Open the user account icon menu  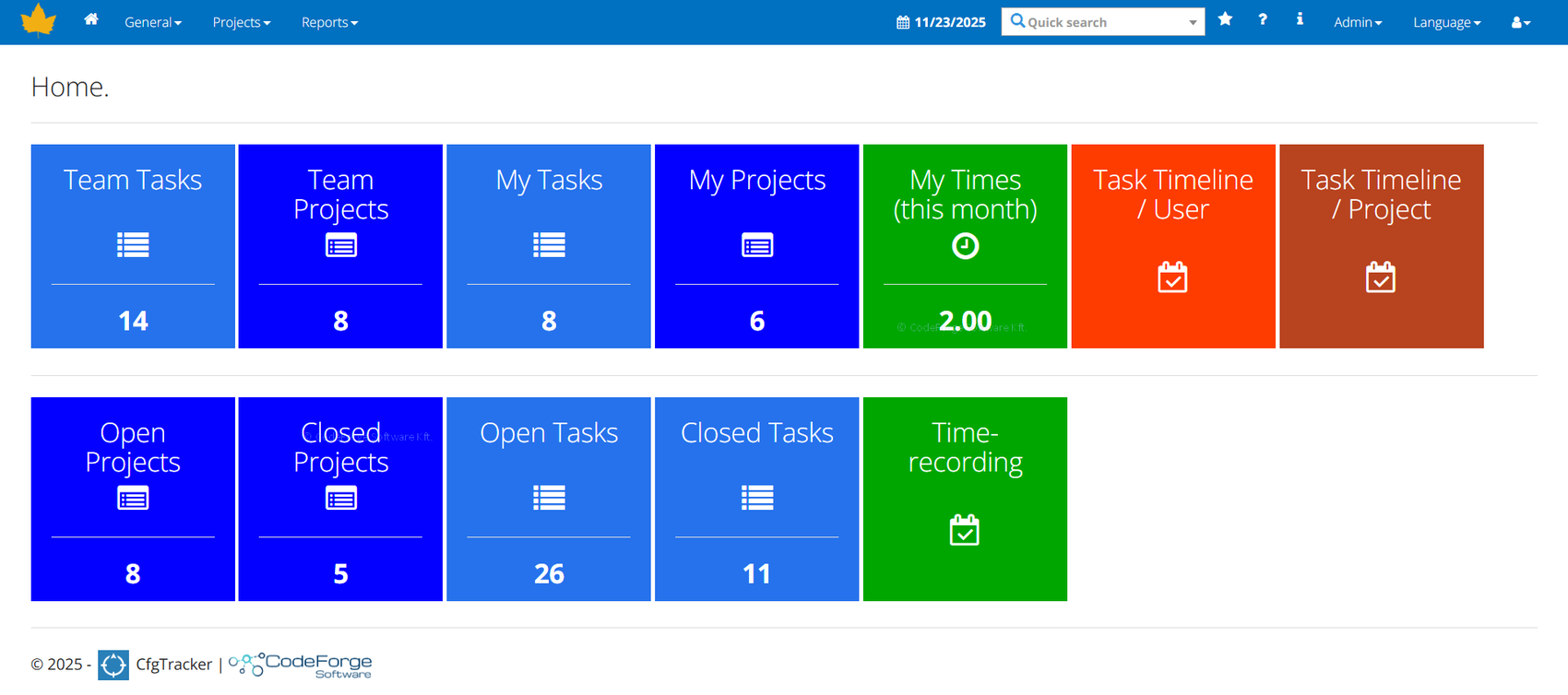point(1520,22)
